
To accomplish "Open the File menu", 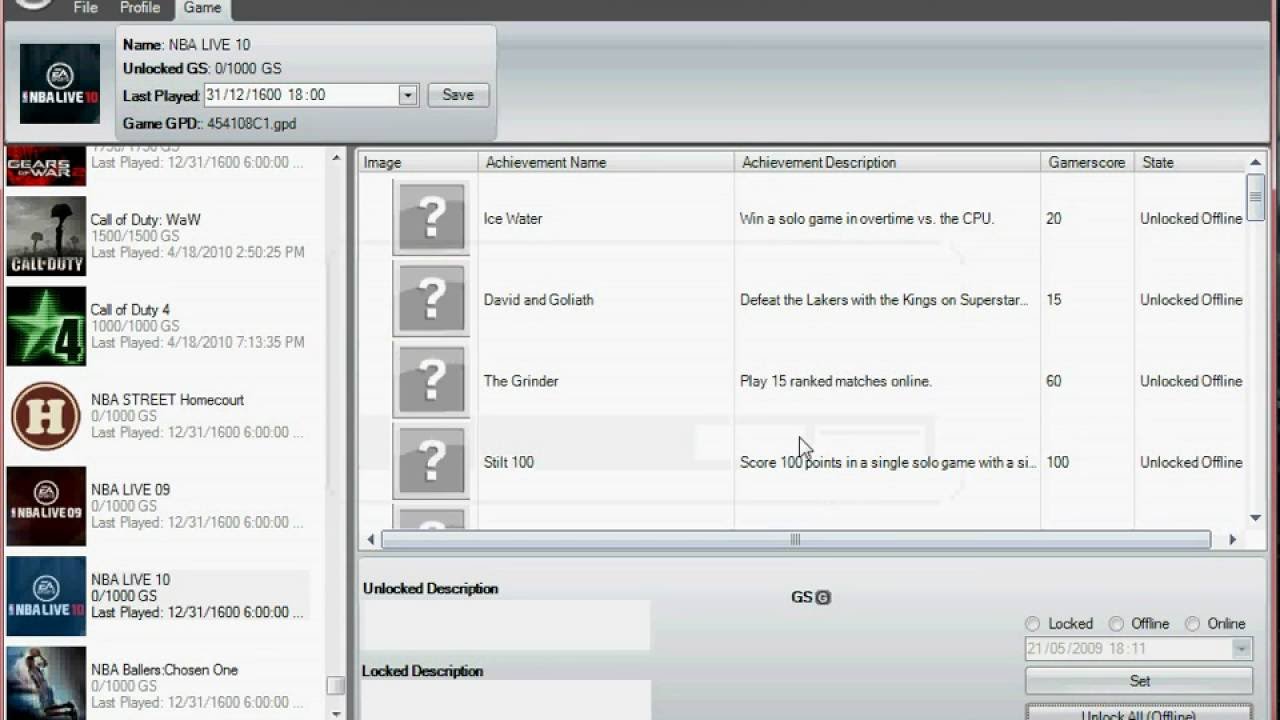I will (x=86, y=8).
